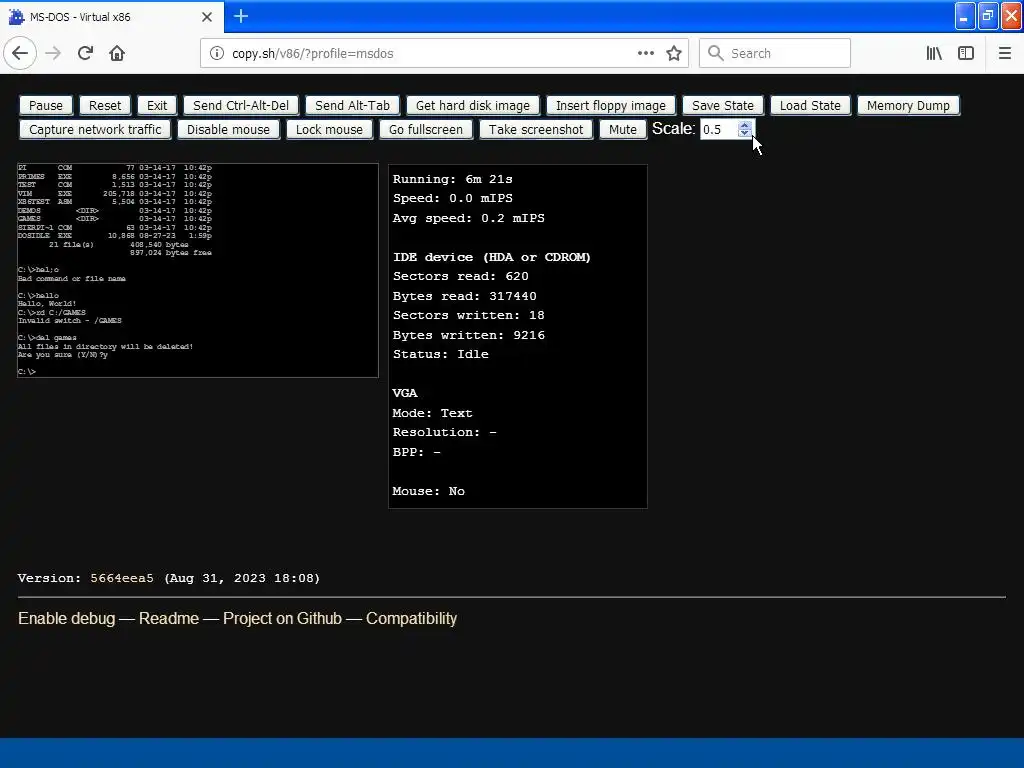The width and height of the screenshot is (1024, 768).
Task: Restore down the browser window
Action: click(988, 16)
